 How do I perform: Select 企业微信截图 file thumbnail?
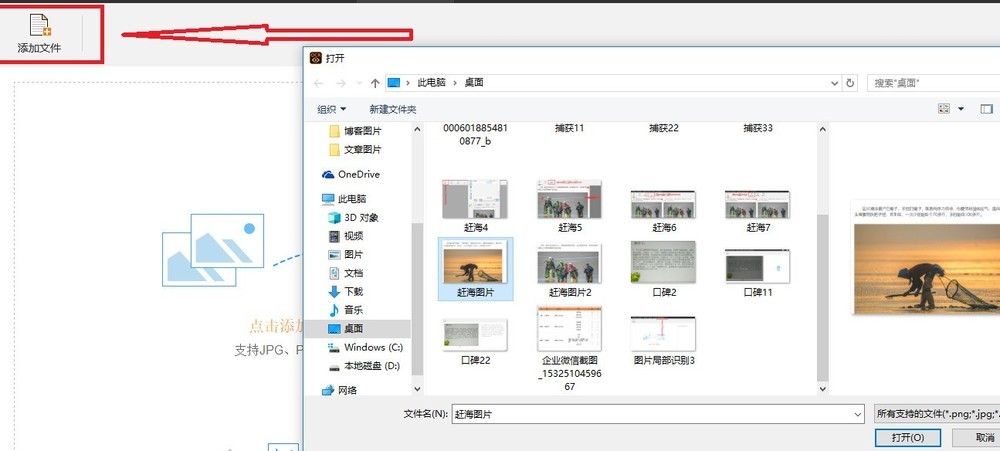click(569, 330)
